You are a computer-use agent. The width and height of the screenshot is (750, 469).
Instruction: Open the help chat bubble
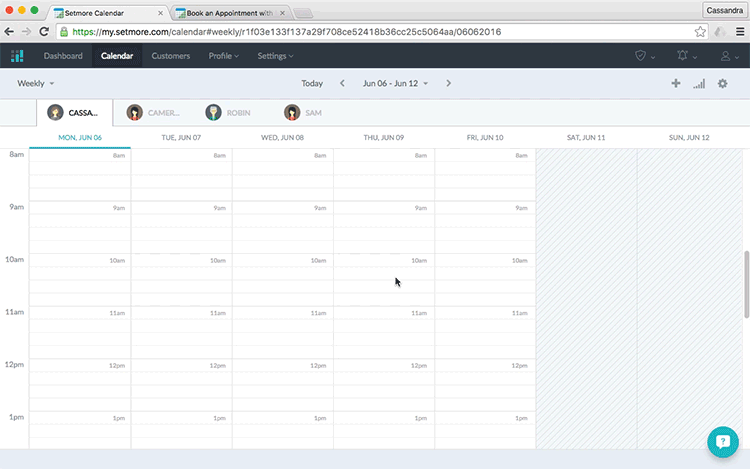[x=723, y=442]
